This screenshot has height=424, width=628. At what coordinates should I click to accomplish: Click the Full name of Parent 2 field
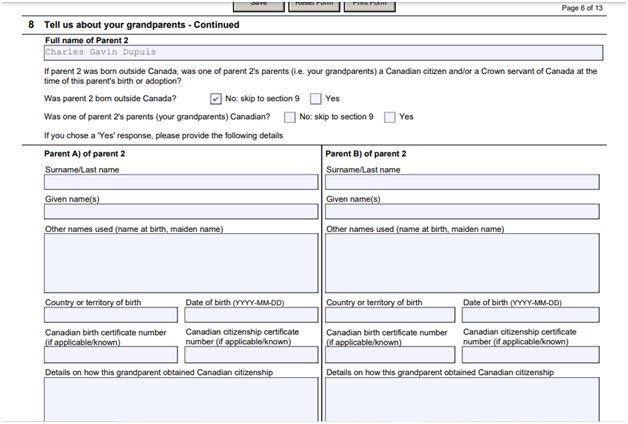pyautogui.click(x=324, y=53)
